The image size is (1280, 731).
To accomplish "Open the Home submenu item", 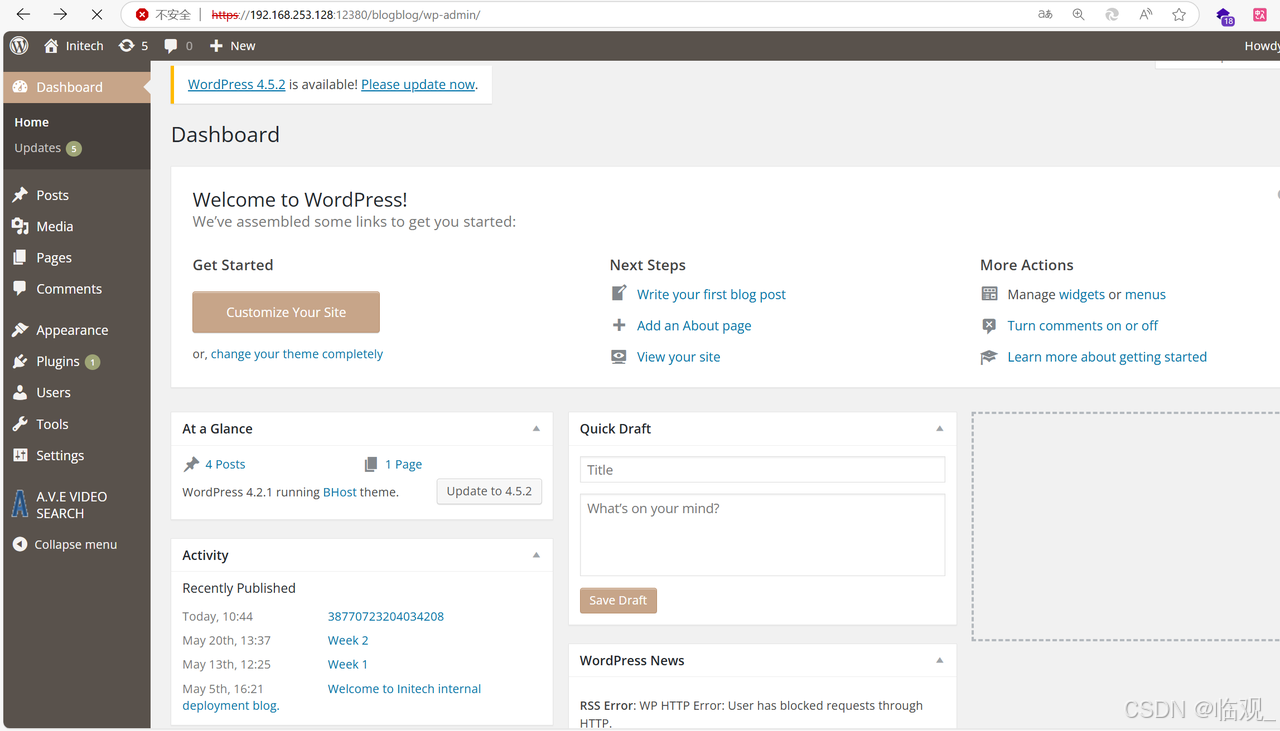I will (32, 122).
